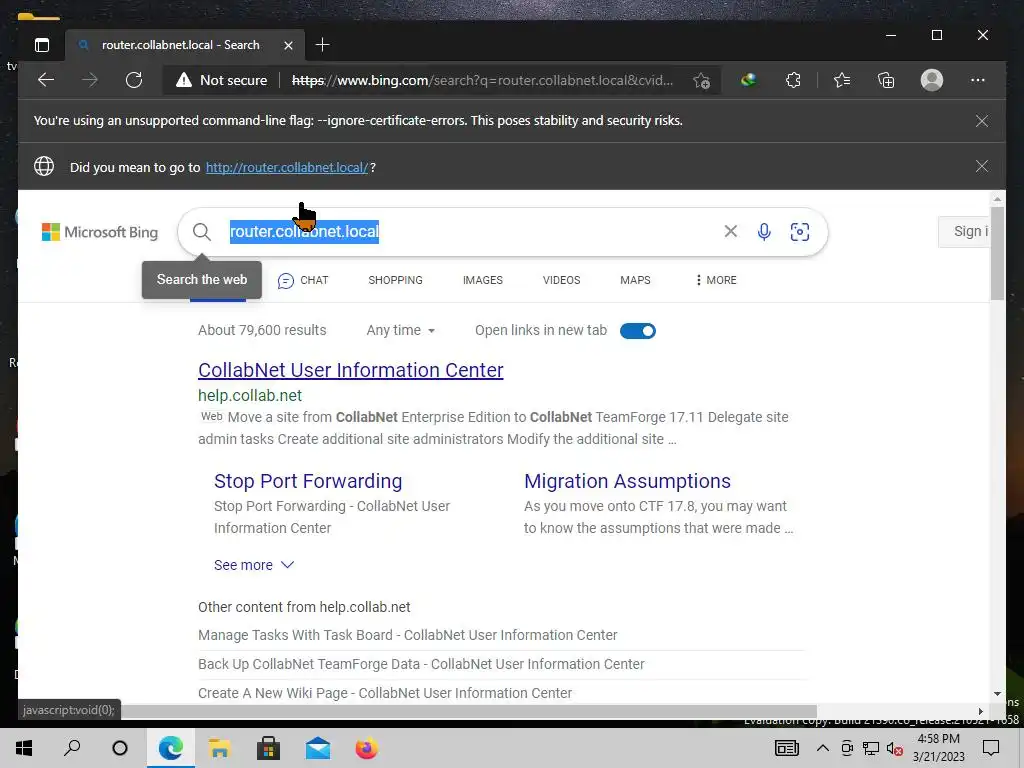
Task: Open News and interests taskbar icon
Action: coord(787,748)
